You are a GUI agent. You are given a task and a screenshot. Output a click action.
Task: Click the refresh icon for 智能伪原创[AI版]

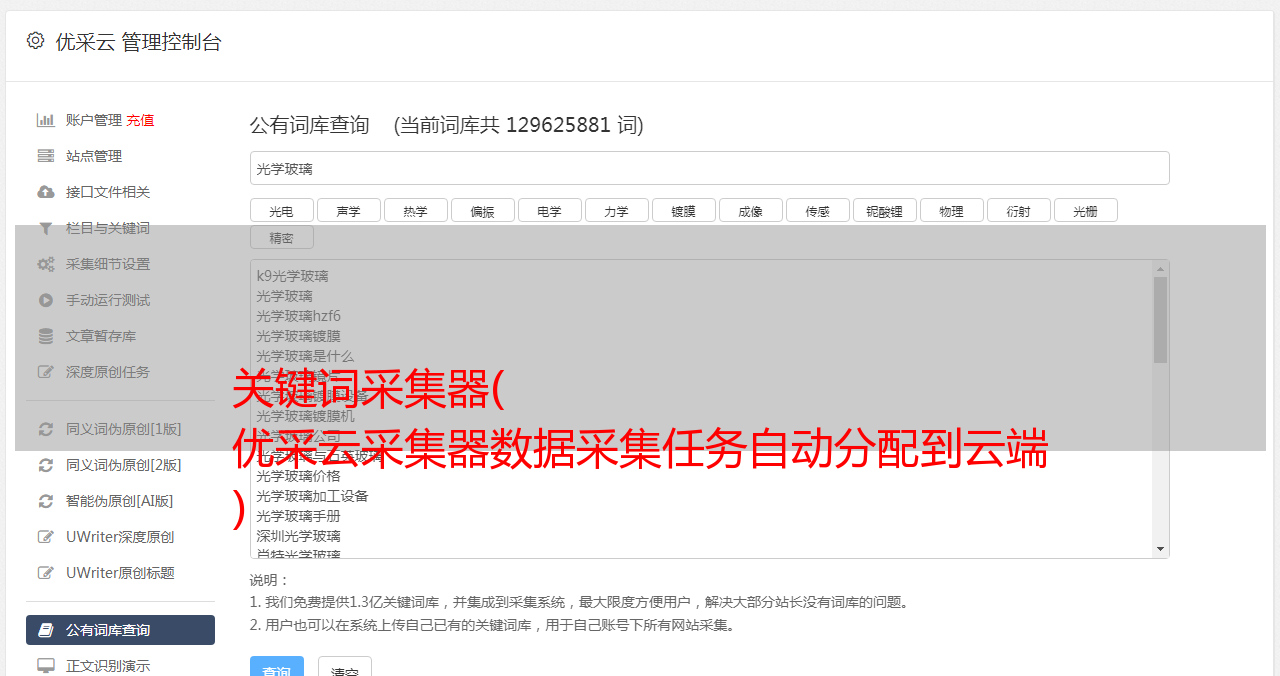[45, 501]
